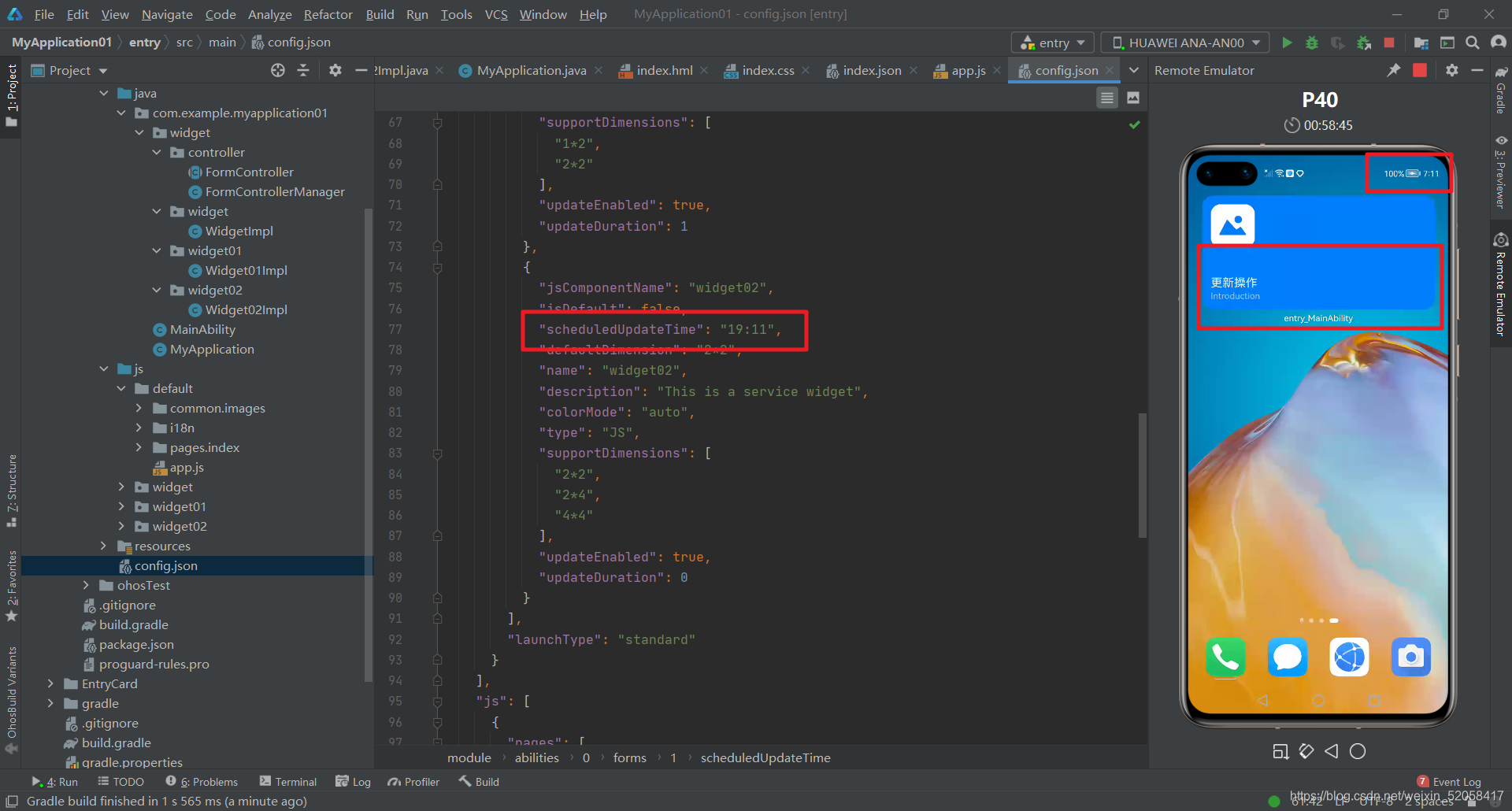Open the Phone app on emulator

[x=1225, y=657]
